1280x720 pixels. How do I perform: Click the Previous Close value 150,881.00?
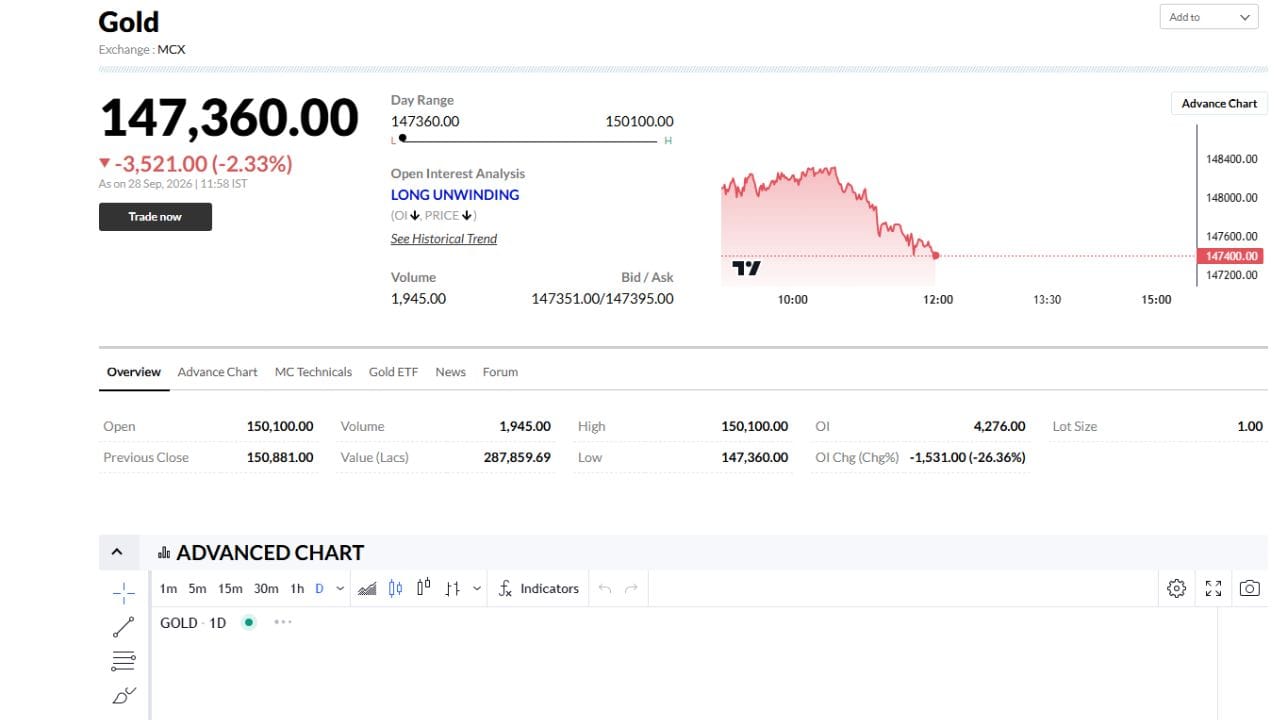click(x=280, y=457)
